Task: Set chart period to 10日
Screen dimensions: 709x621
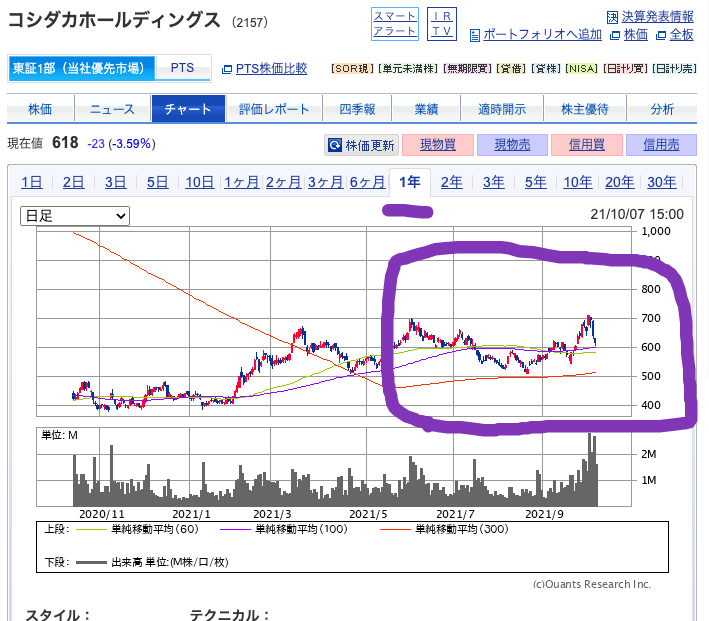Action: [199, 182]
